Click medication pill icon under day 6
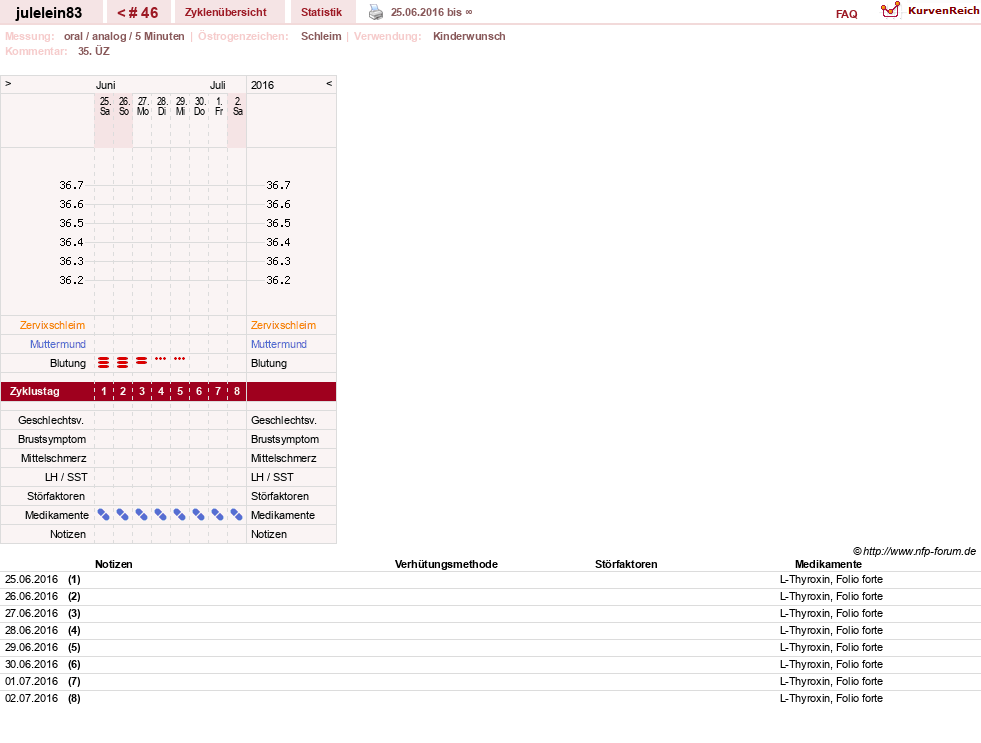 pyautogui.click(x=198, y=515)
